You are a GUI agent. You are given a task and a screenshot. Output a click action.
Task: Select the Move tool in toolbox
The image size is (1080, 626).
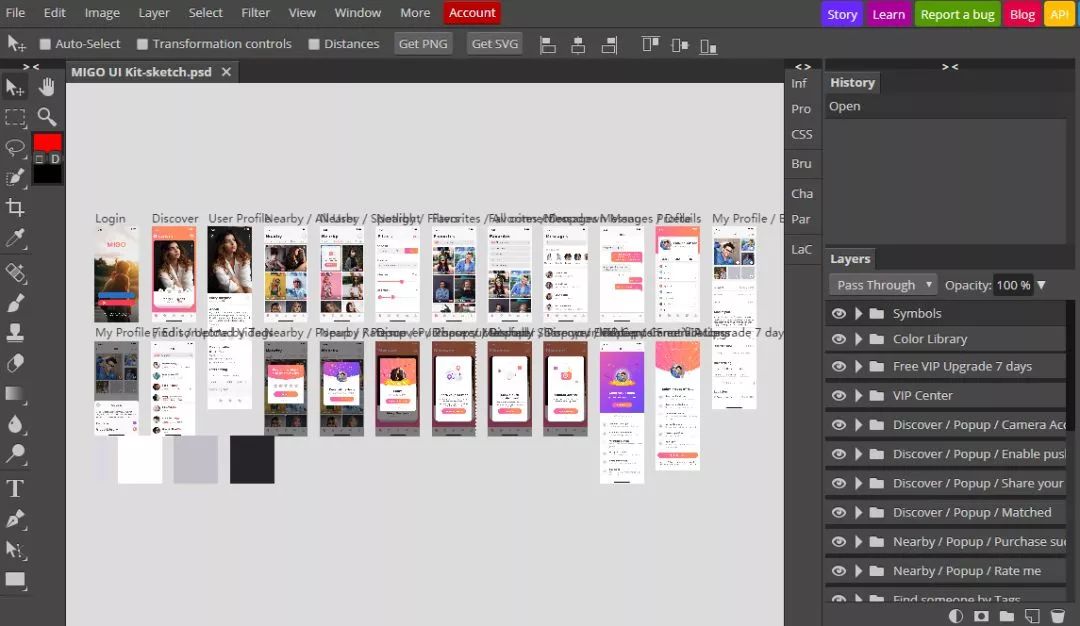[14, 87]
